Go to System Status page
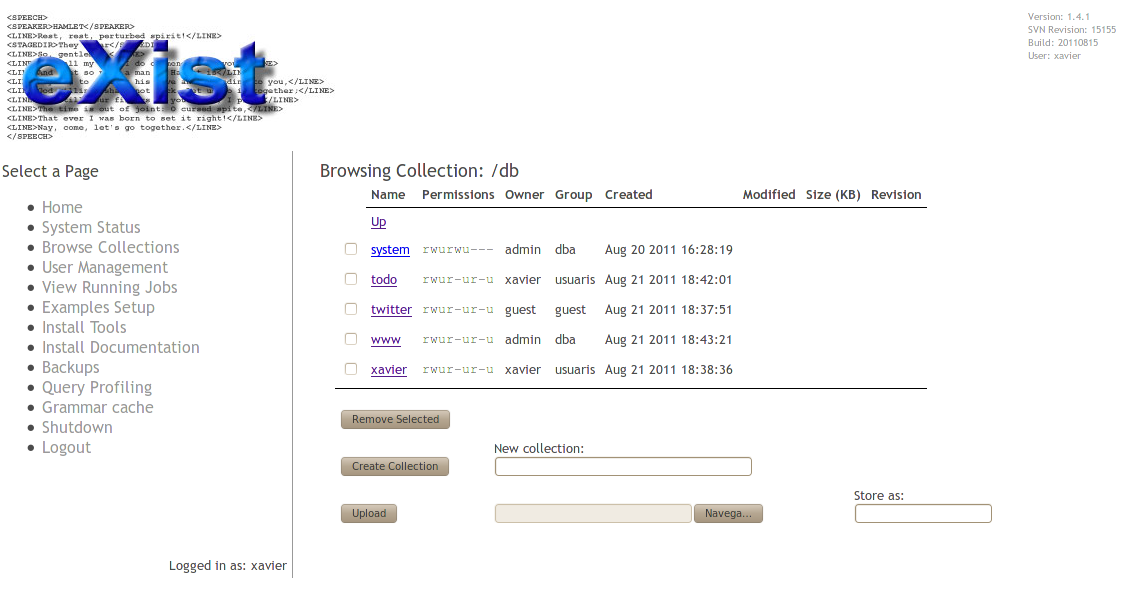1134x609 pixels. (x=91, y=227)
